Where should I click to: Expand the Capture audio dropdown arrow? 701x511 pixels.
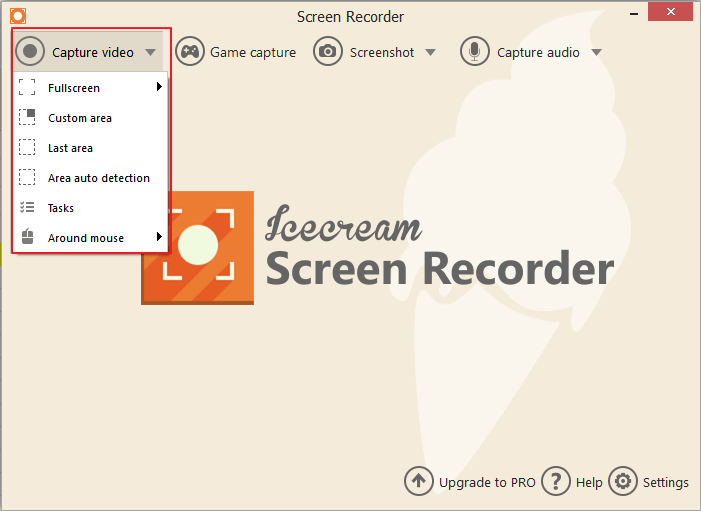coord(596,52)
